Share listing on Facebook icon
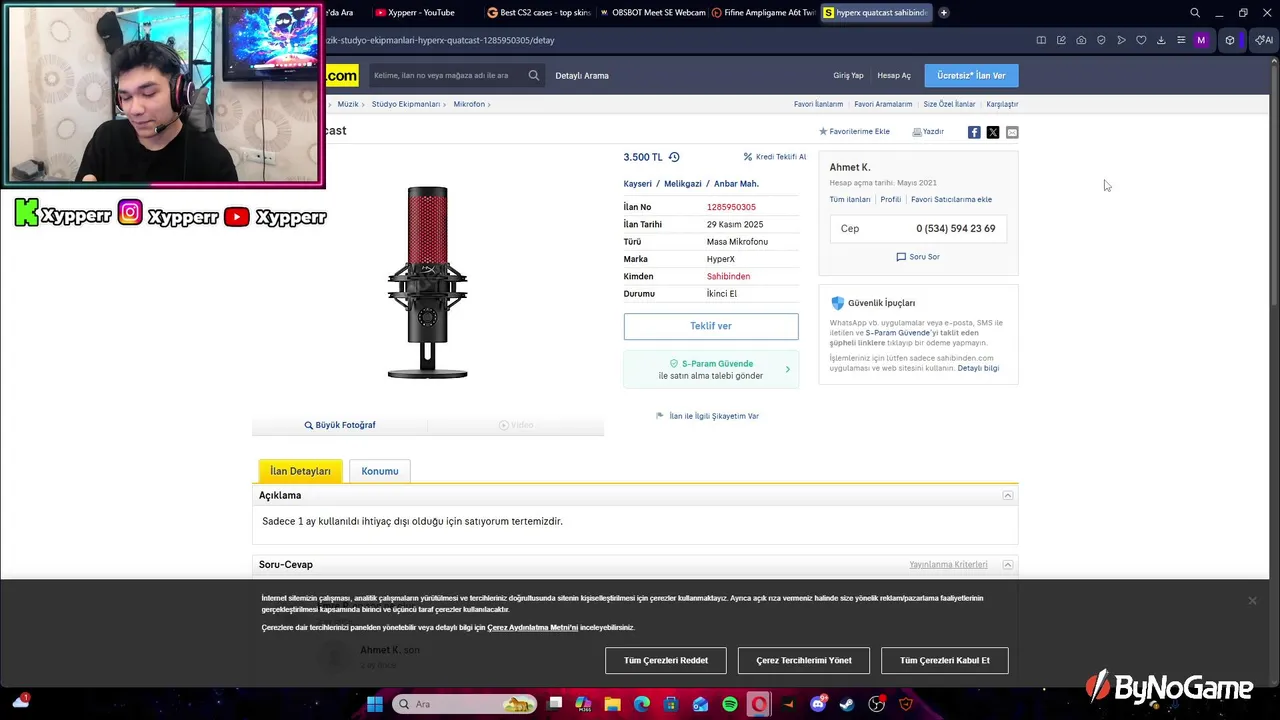The height and width of the screenshot is (720, 1280). [974, 132]
